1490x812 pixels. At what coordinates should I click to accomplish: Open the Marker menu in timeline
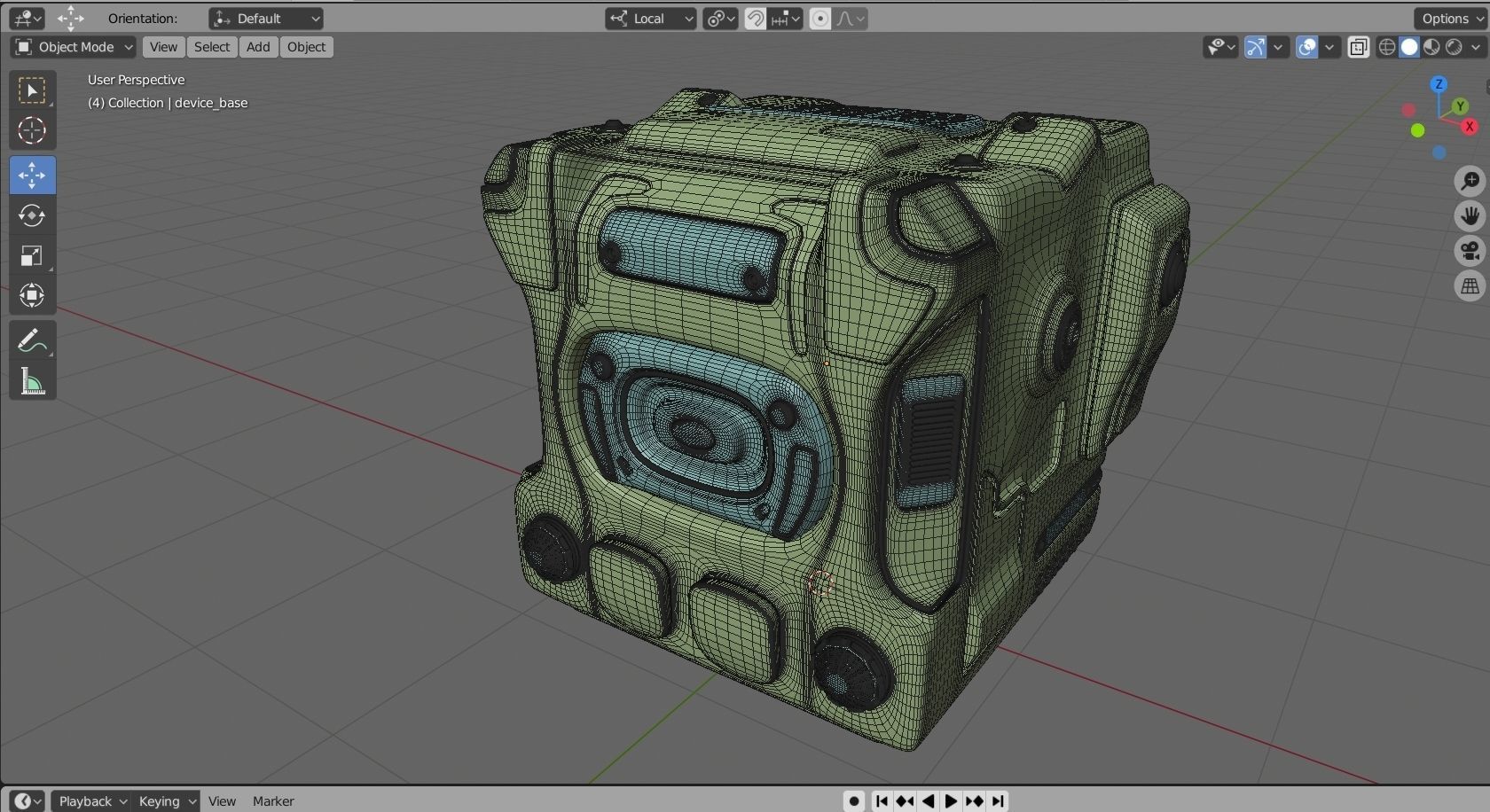(x=273, y=801)
